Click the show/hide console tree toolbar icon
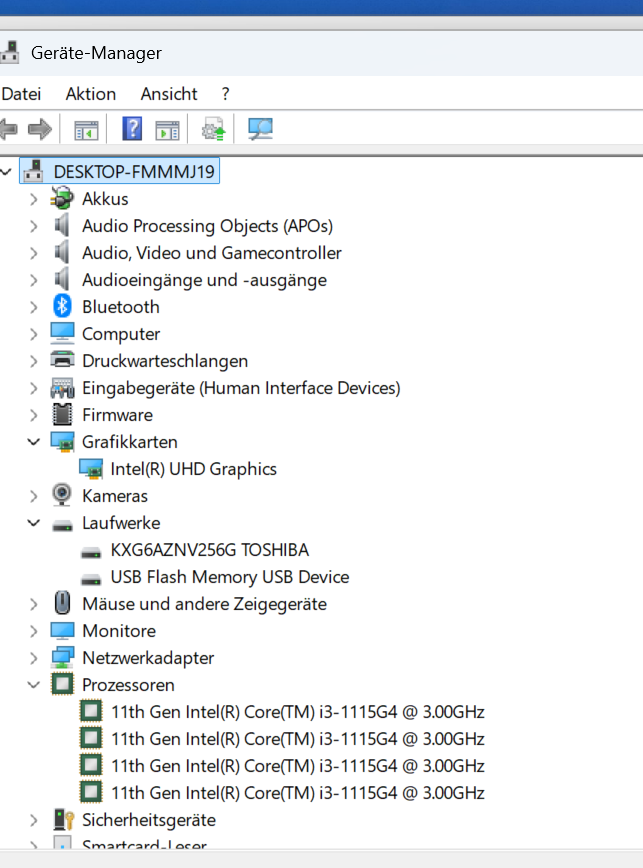 coord(86,130)
